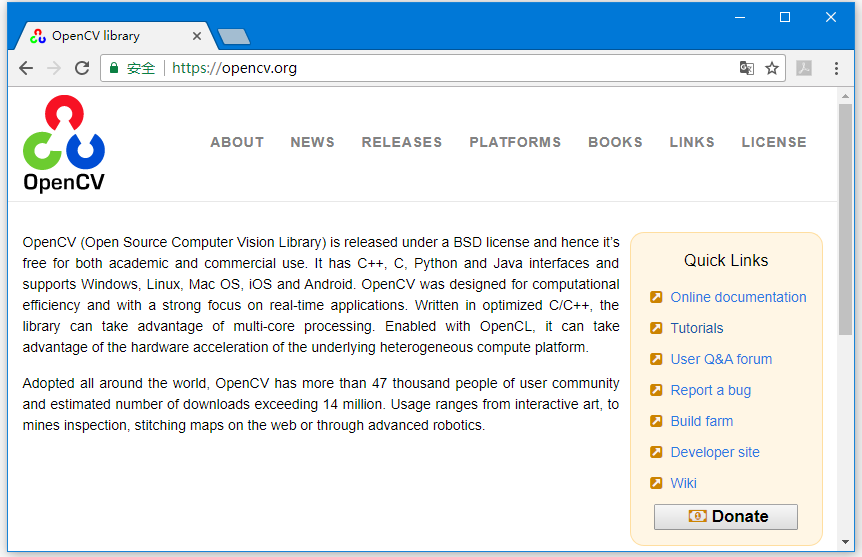Open the Build farm link

coord(701,421)
